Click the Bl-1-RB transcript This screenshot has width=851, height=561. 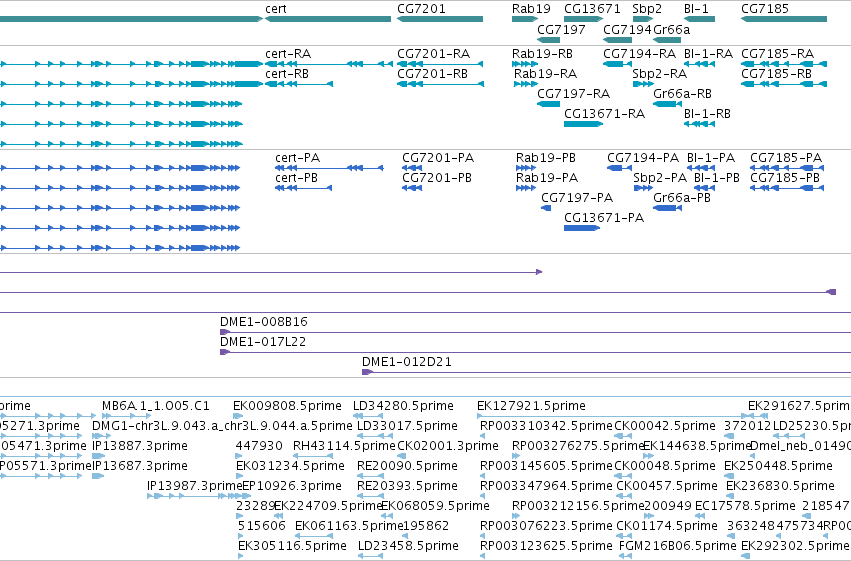coord(700,124)
